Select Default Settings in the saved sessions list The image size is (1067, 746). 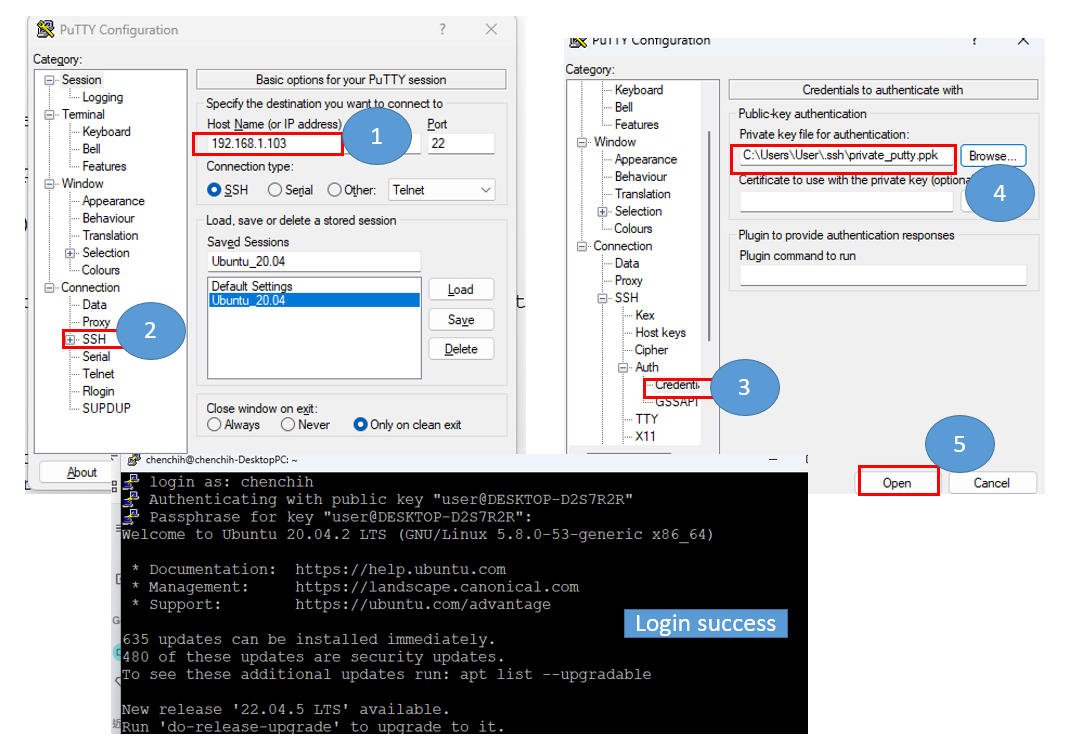pyautogui.click(x=314, y=287)
